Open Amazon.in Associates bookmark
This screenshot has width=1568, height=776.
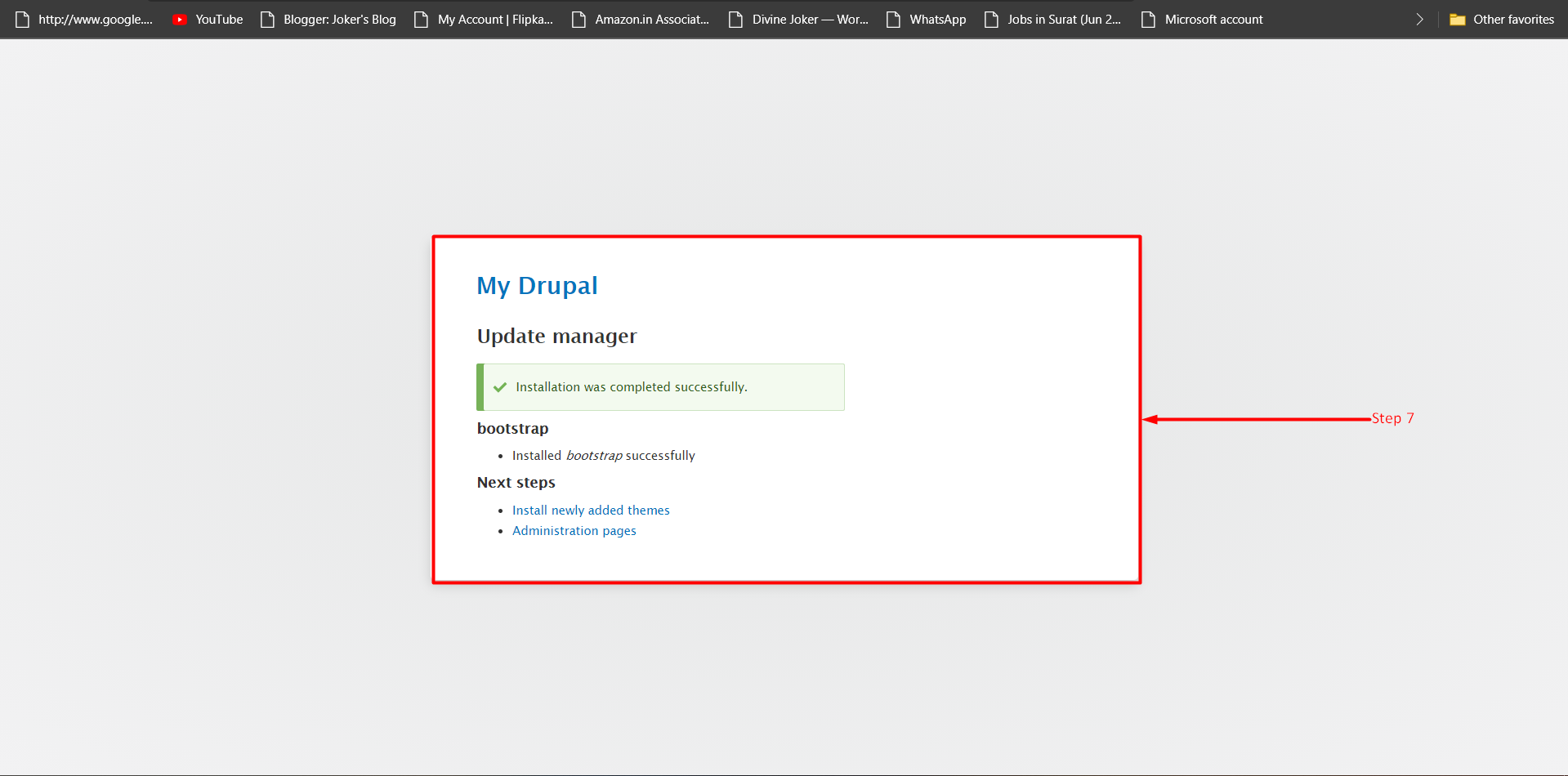coord(641,20)
